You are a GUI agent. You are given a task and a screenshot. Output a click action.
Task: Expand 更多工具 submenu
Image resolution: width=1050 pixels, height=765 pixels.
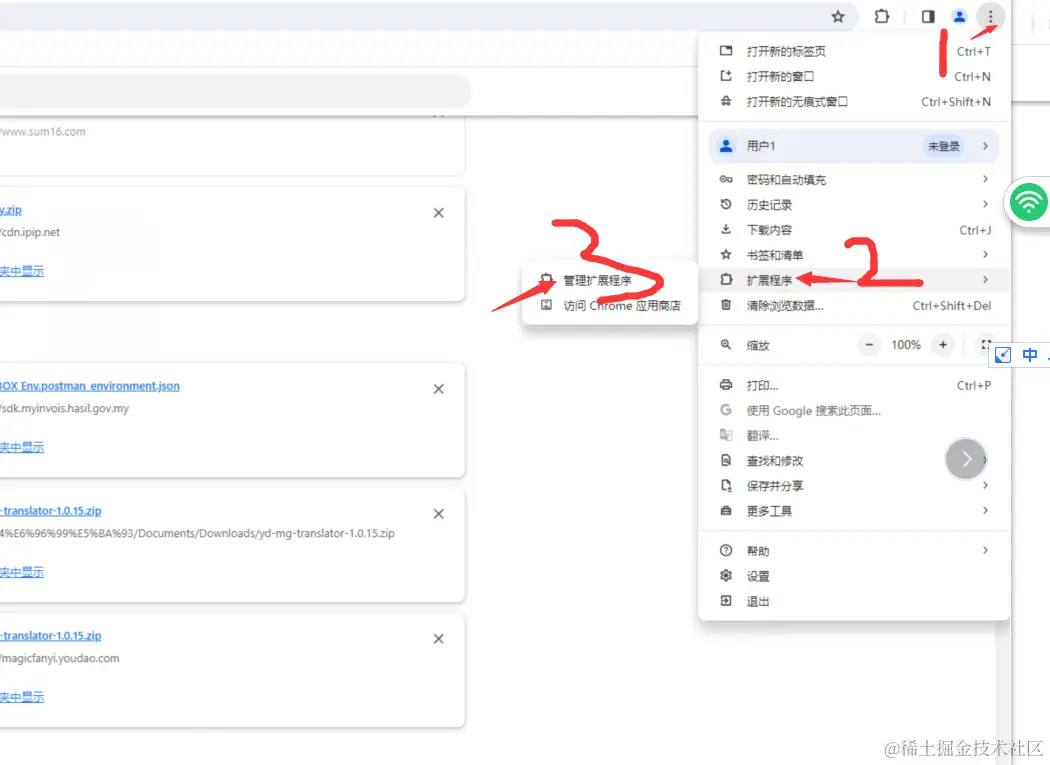[x=854, y=511]
